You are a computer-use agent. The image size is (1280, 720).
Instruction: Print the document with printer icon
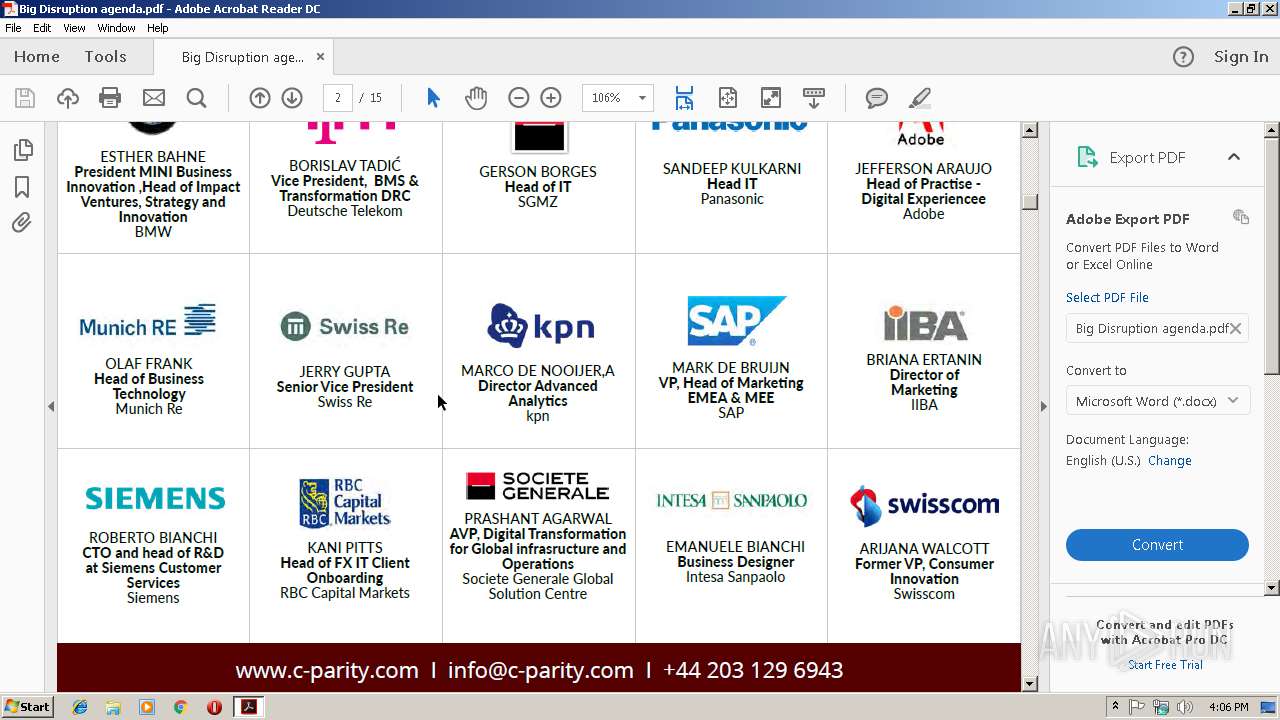click(110, 98)
